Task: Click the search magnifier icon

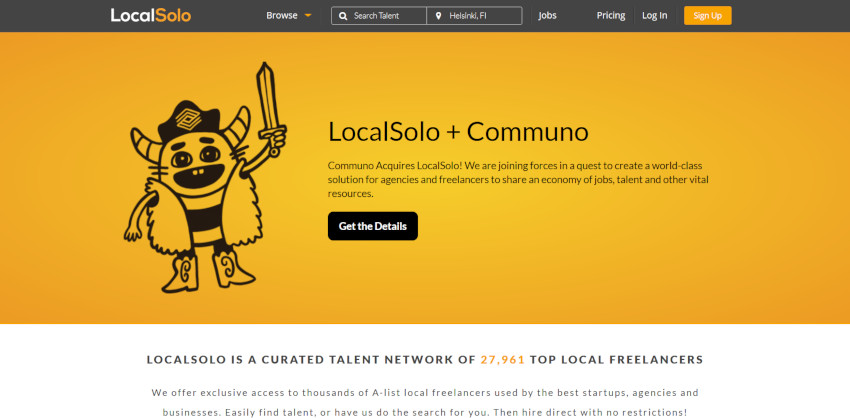Action: [343, 16]
